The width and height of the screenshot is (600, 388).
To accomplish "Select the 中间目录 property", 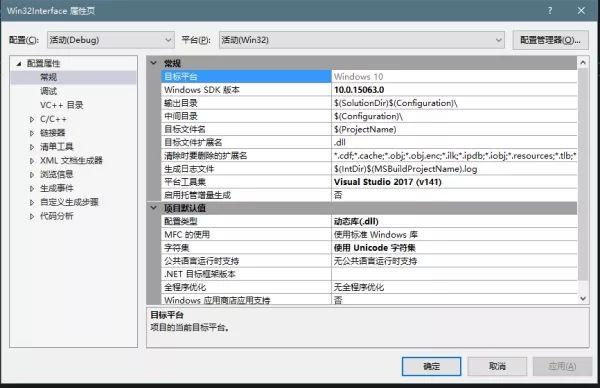I will click(246, 116).
